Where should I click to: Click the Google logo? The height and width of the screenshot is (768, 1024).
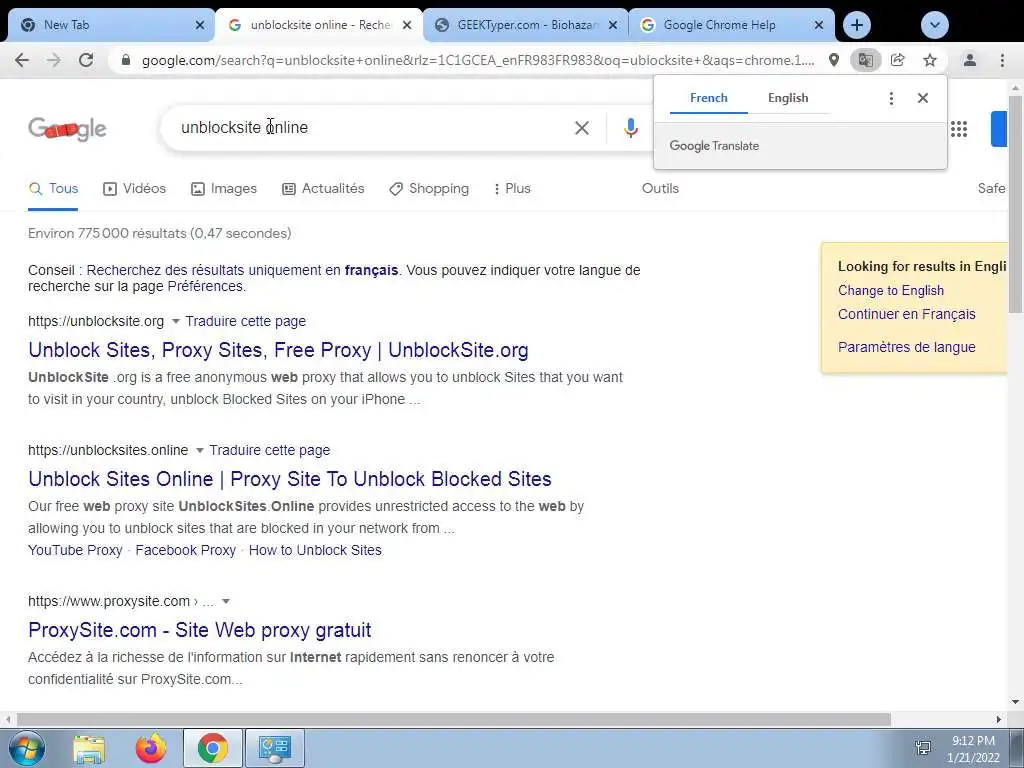pyautogui.click(x=67, y=129)
